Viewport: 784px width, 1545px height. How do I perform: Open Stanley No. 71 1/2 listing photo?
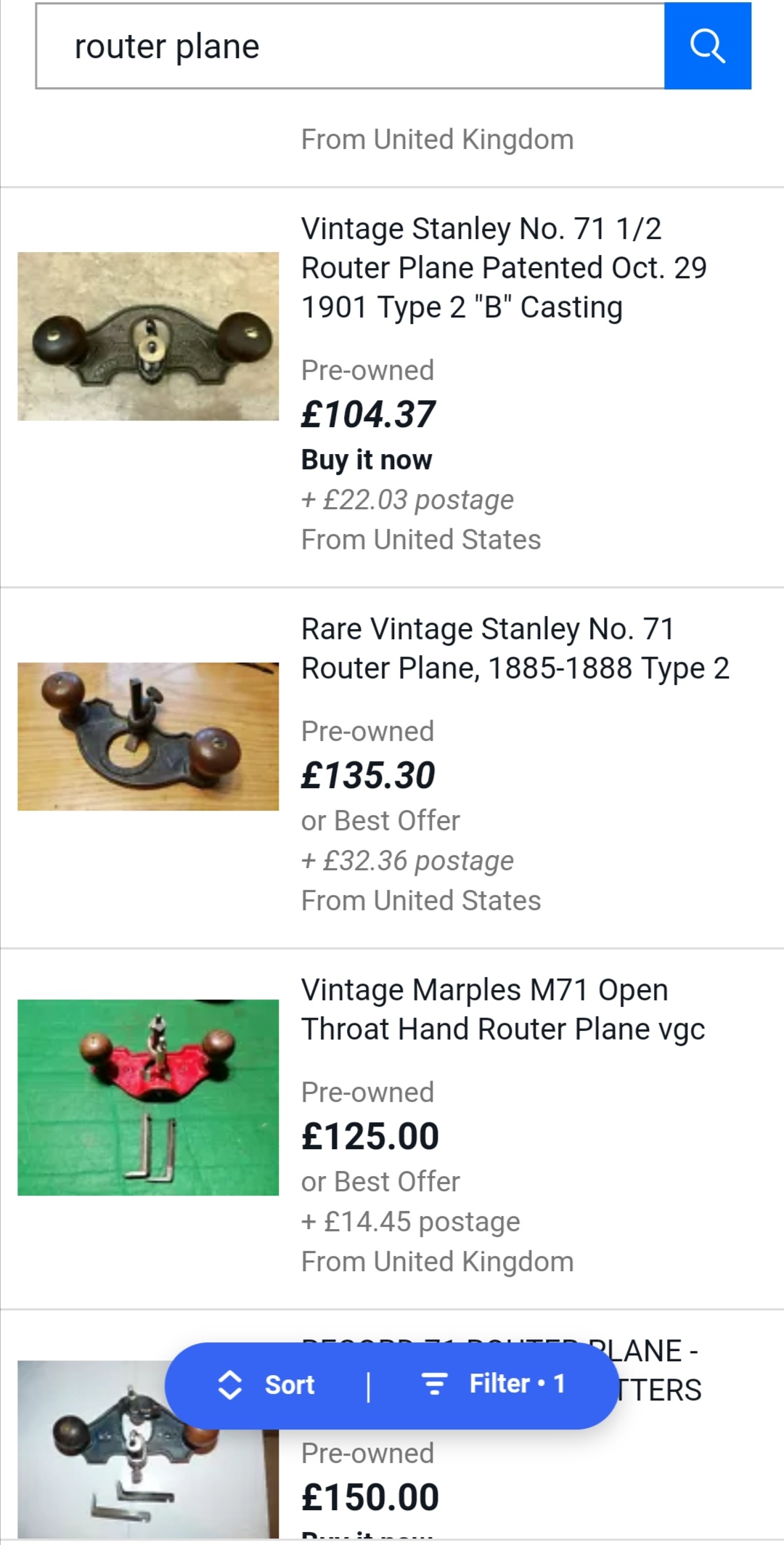148,336
